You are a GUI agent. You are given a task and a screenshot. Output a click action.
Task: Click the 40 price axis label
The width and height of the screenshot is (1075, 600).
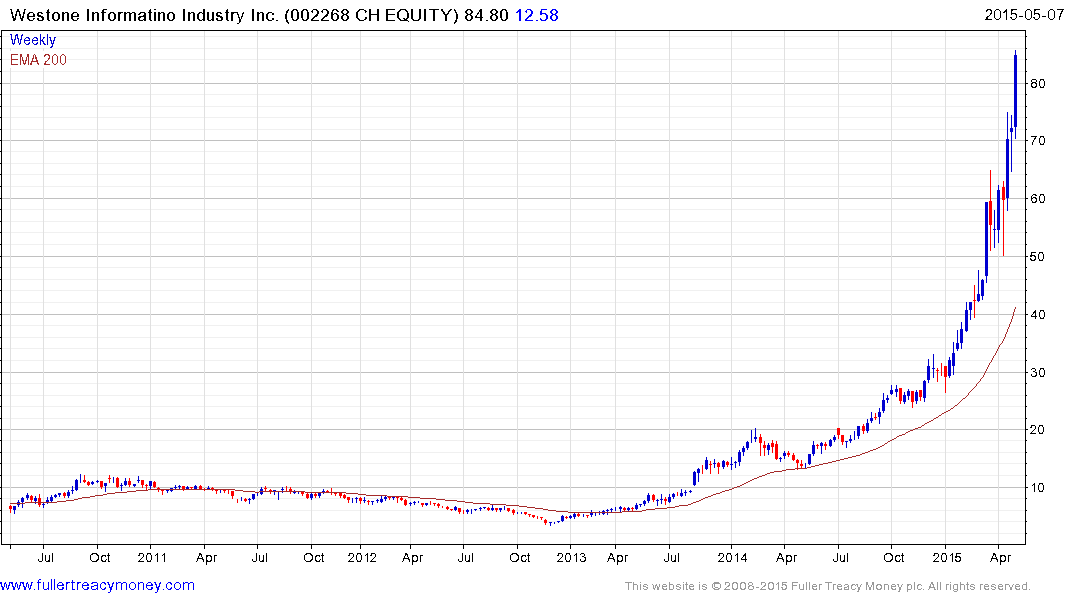tap(1037, 315)
